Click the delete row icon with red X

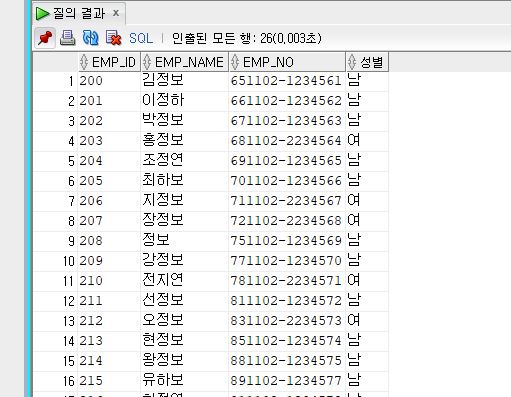(x=113, y=38)
